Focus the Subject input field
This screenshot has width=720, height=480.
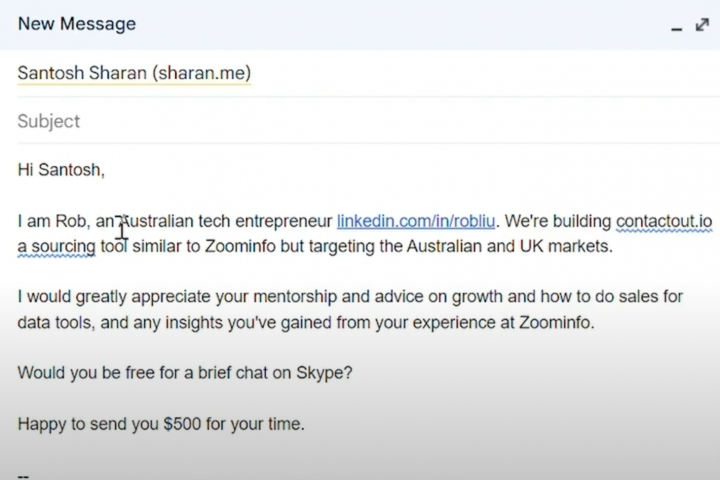(x=300, y=121)
